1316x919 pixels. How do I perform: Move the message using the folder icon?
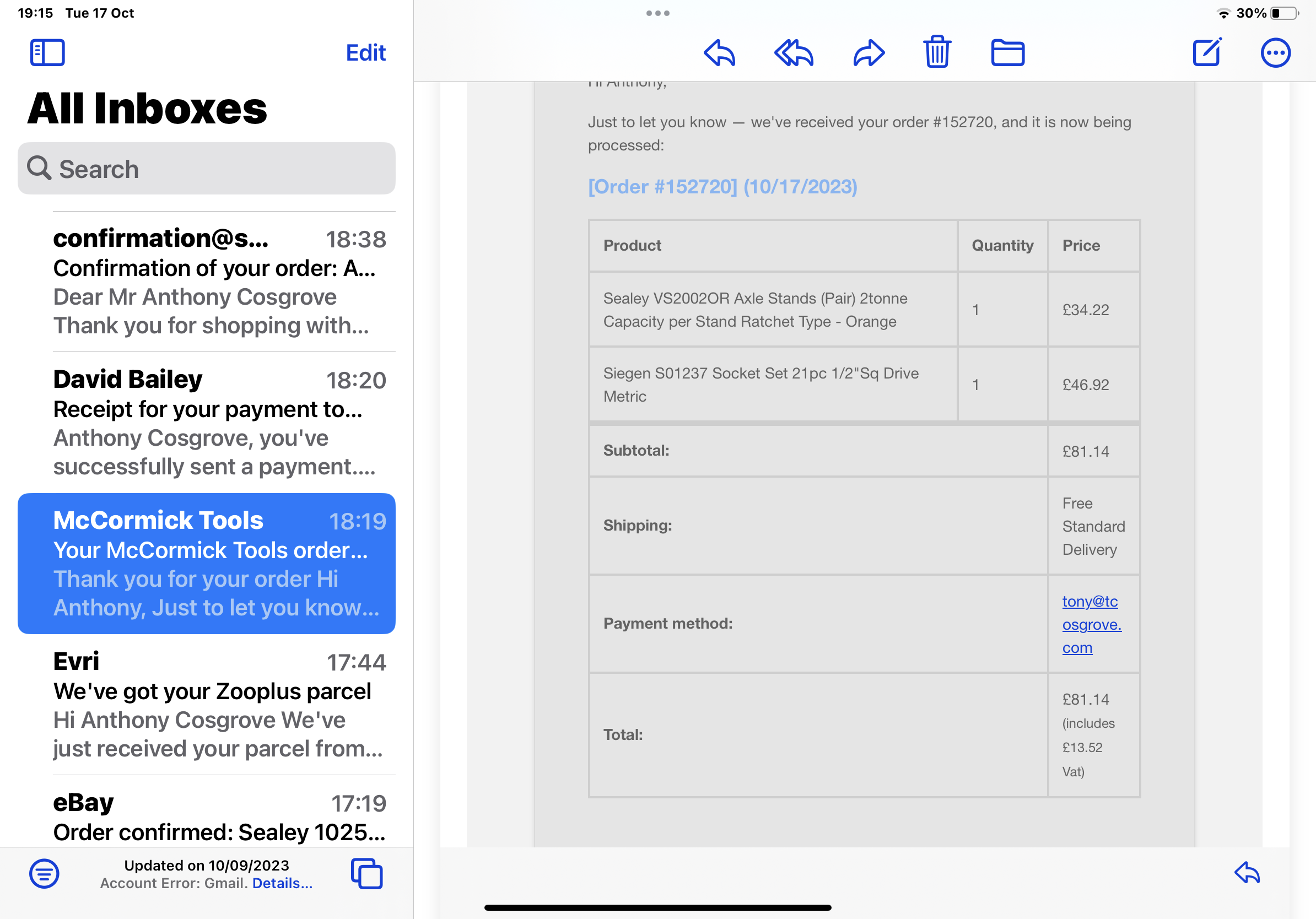click(1007, 53)
